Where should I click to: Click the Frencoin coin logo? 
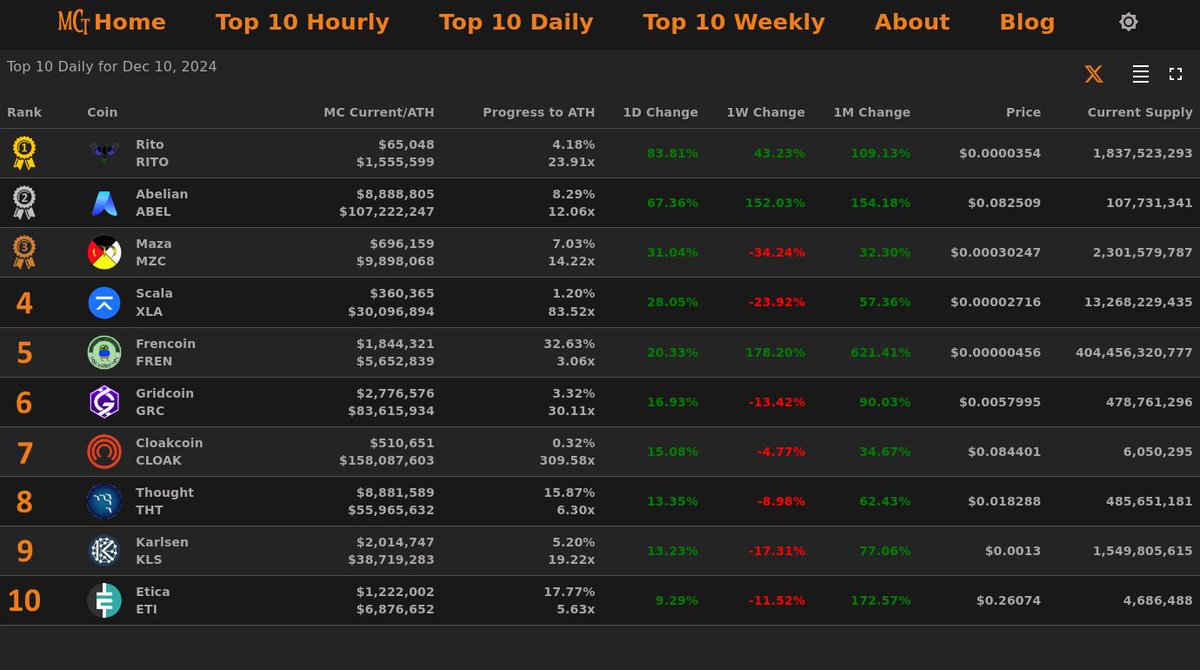(104, 352)
